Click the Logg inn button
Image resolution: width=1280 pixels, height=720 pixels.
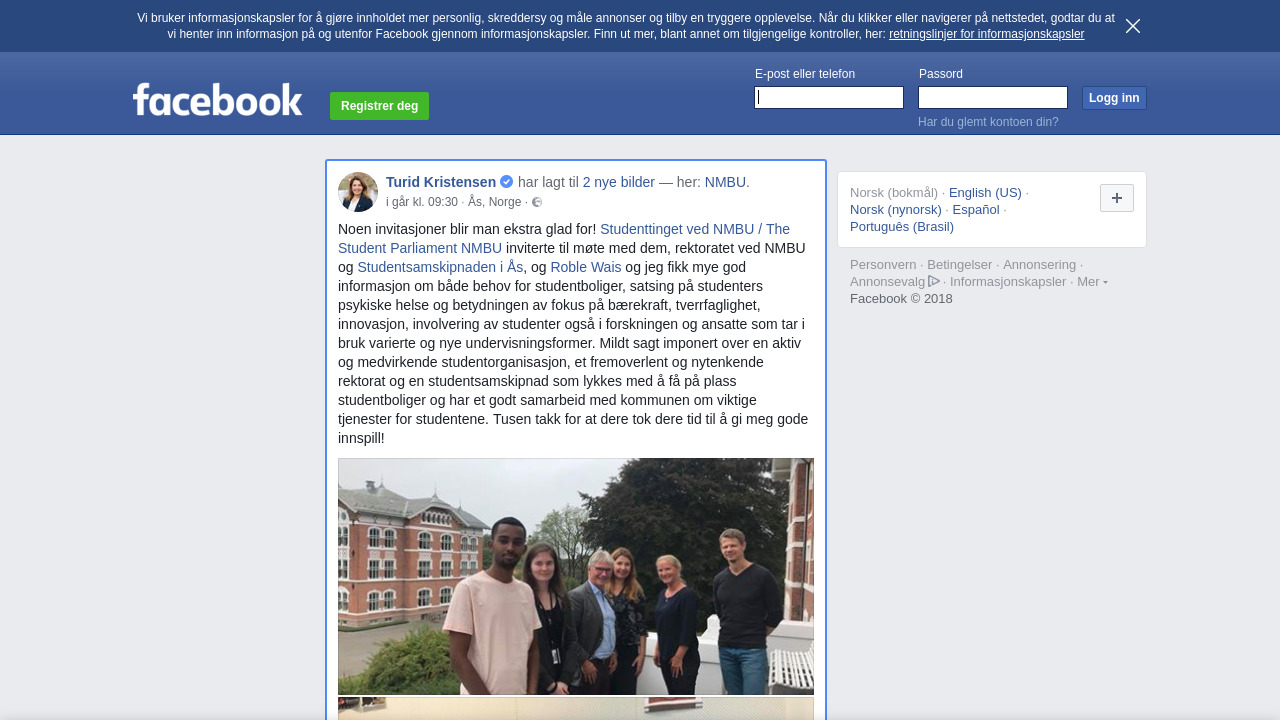(1114, 98)
